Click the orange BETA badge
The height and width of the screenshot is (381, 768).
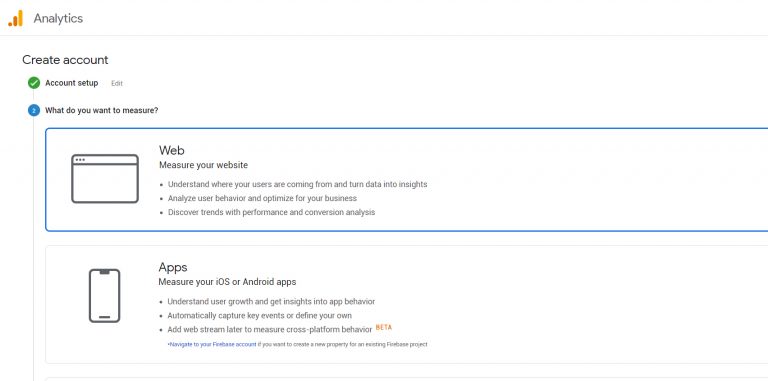(x=384, y=328)
